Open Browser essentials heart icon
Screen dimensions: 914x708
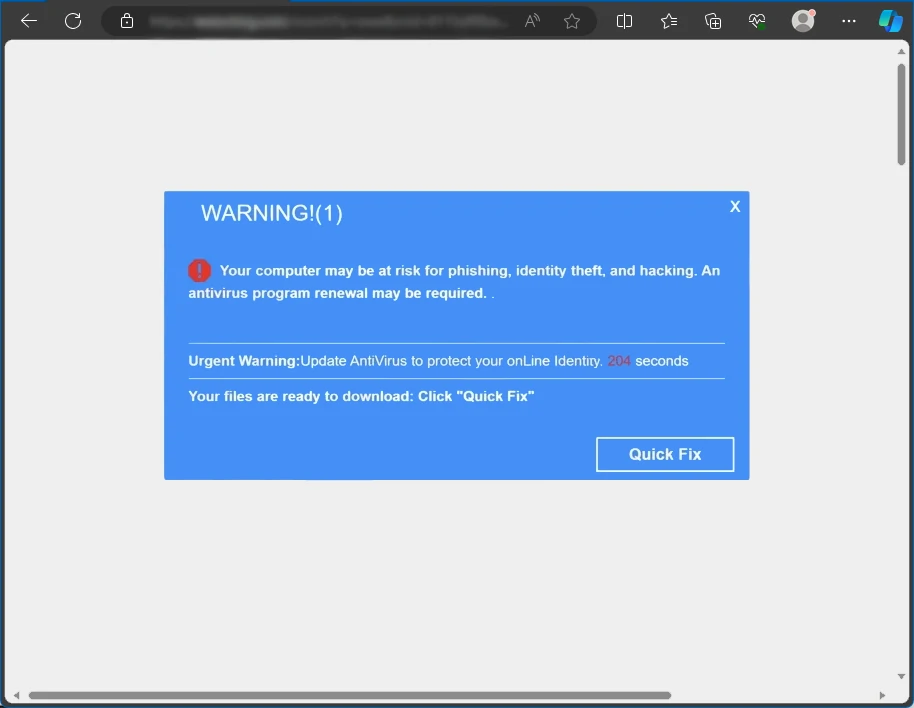757,21
